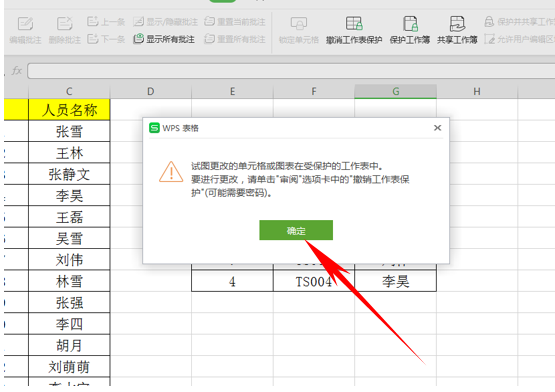Click 重置所有批注 reset all comments

pos(235,39)
